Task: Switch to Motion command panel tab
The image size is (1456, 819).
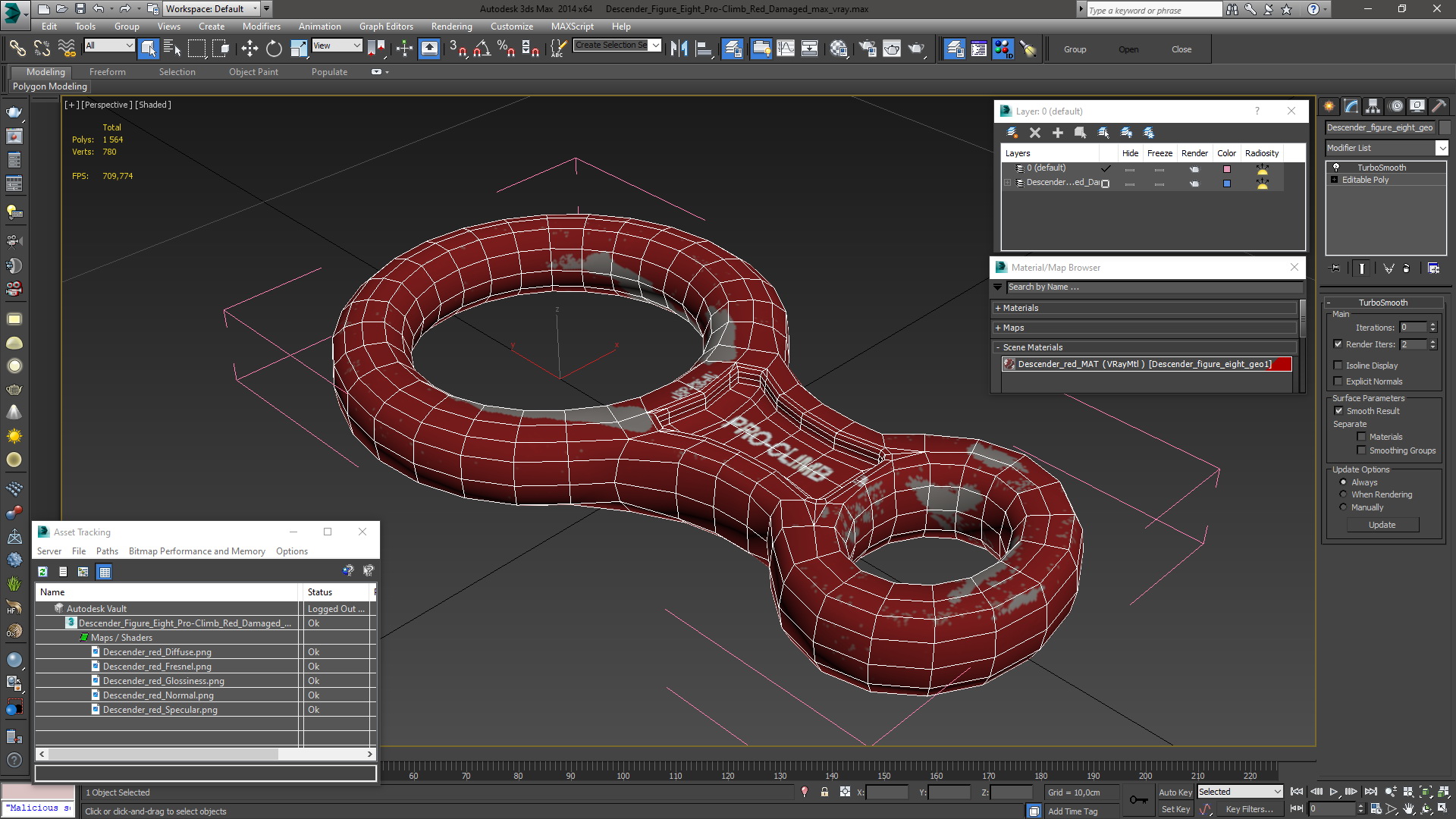Action: click(1395, 106)
